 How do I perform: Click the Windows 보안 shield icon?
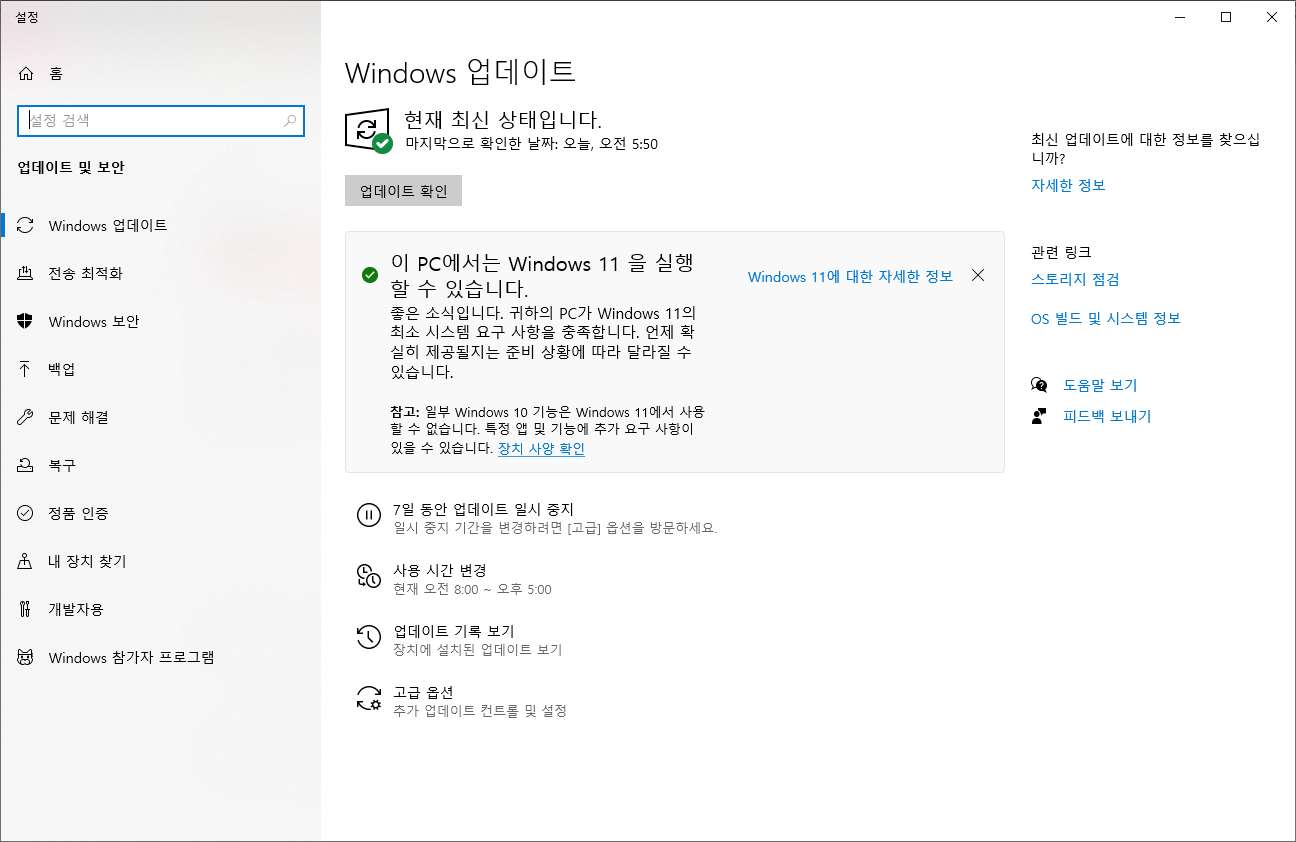pos(26,322)
